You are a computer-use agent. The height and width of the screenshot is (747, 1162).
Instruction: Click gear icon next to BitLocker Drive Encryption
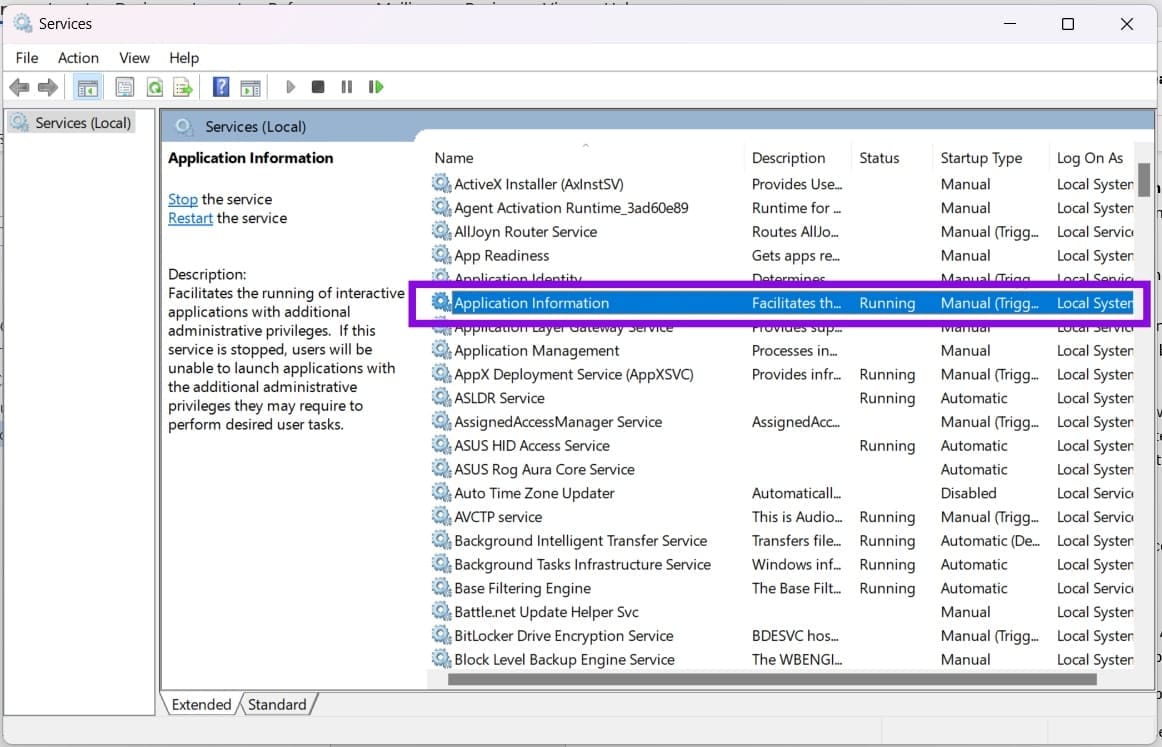tap(442, 634)
